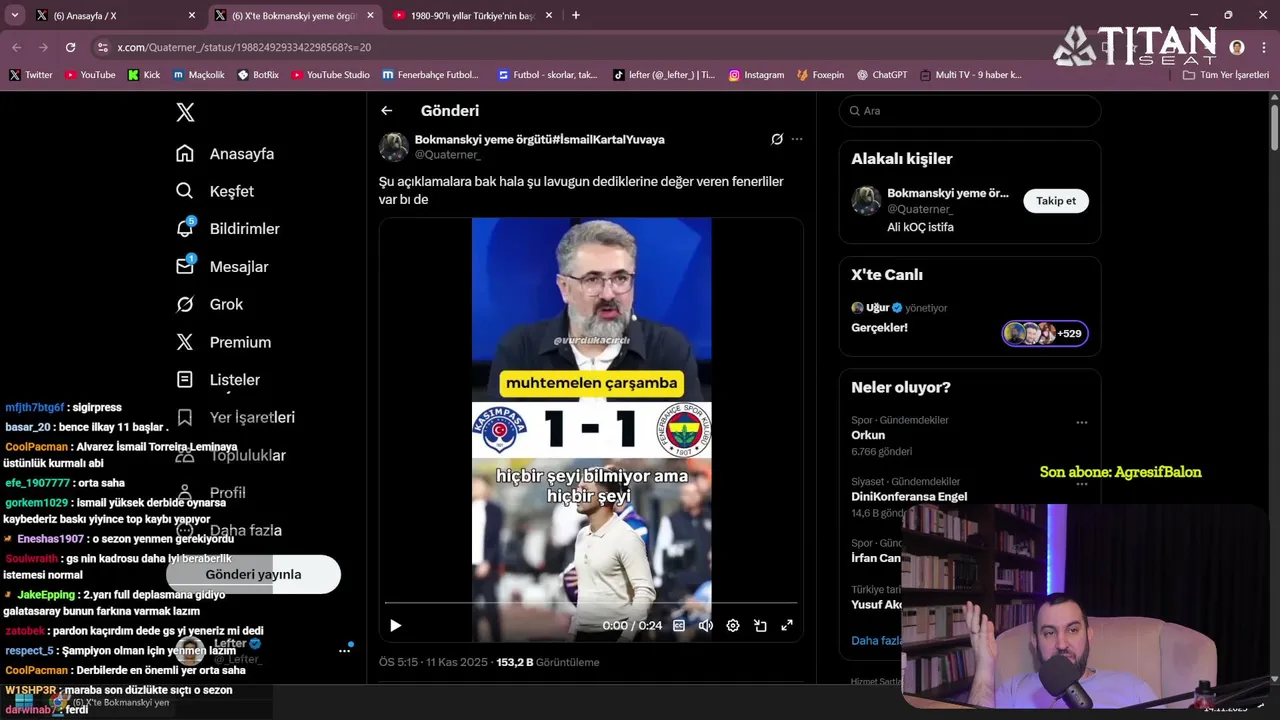Image resolution: width=1280 pixels, height=720 pixels.
Task: Click the Anasayfa house icon
Action: (x=185, y=154)
